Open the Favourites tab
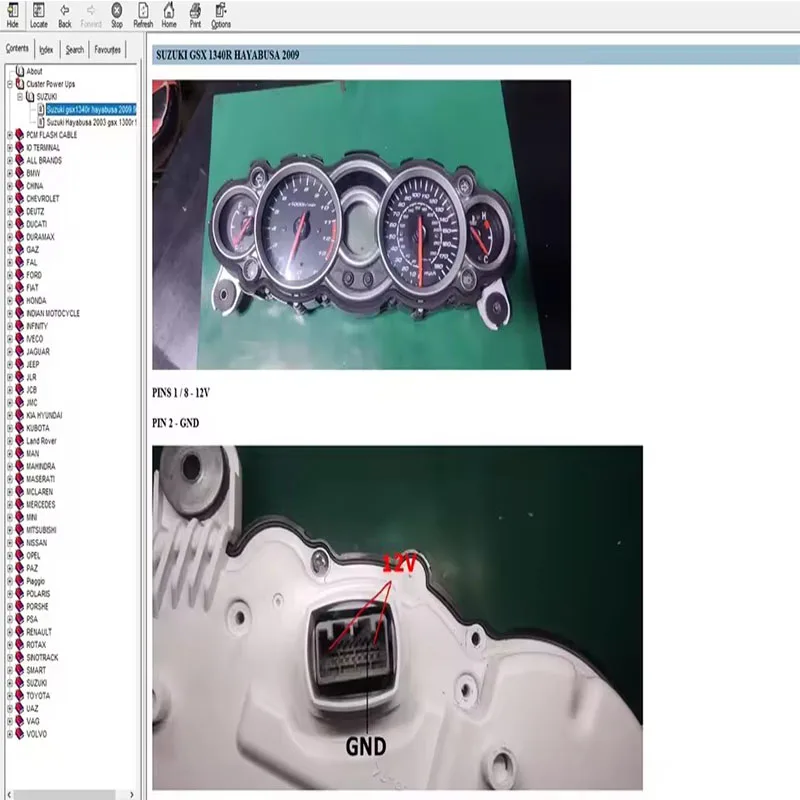 click(x=107, y=48)
